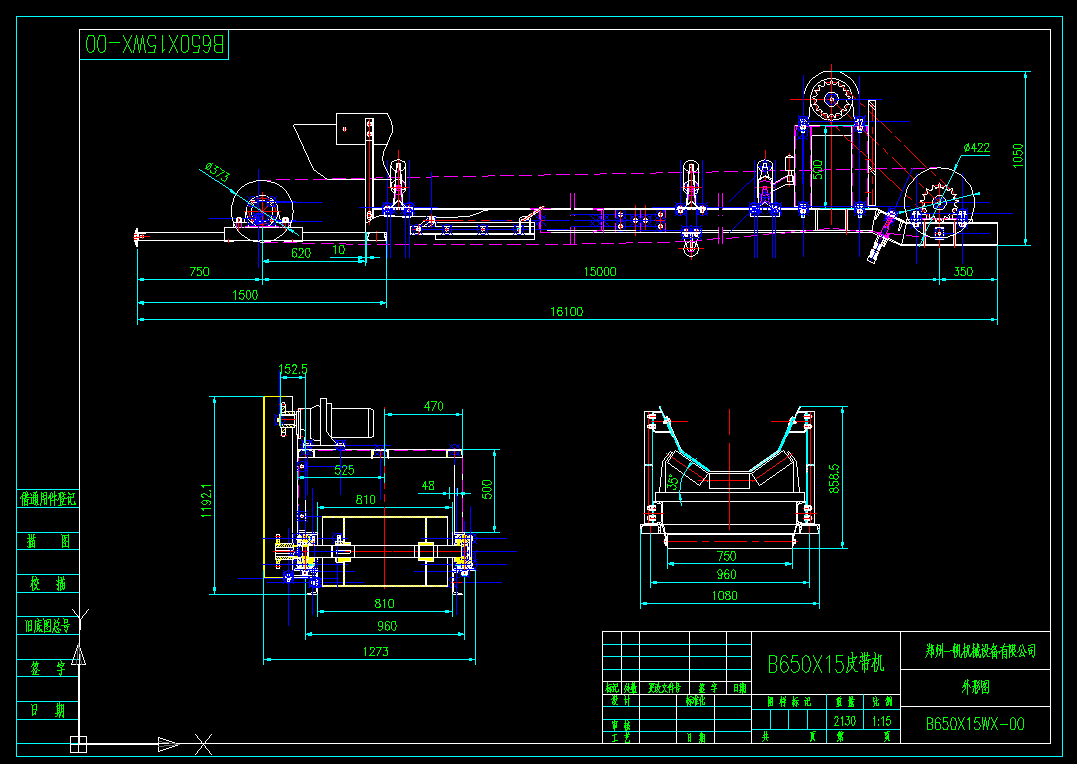Screen dimensions: 1077x764
Task: Select the 16100 overall length dimension
Action: (x=567, y=311)
